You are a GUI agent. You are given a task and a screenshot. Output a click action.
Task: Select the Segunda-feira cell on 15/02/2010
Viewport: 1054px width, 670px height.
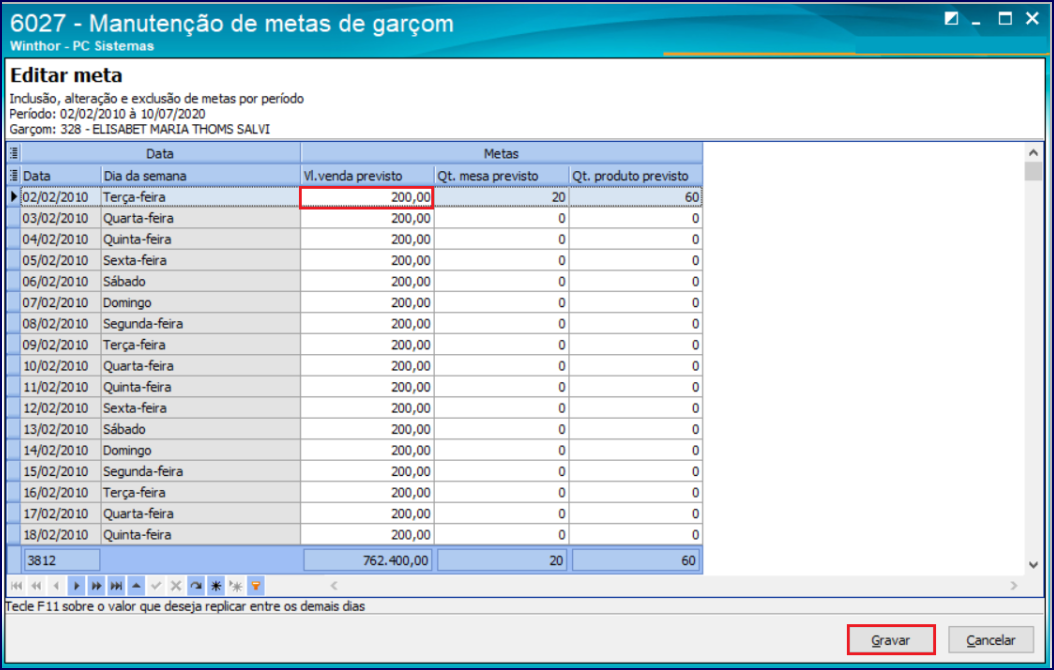tap(200, 472)
